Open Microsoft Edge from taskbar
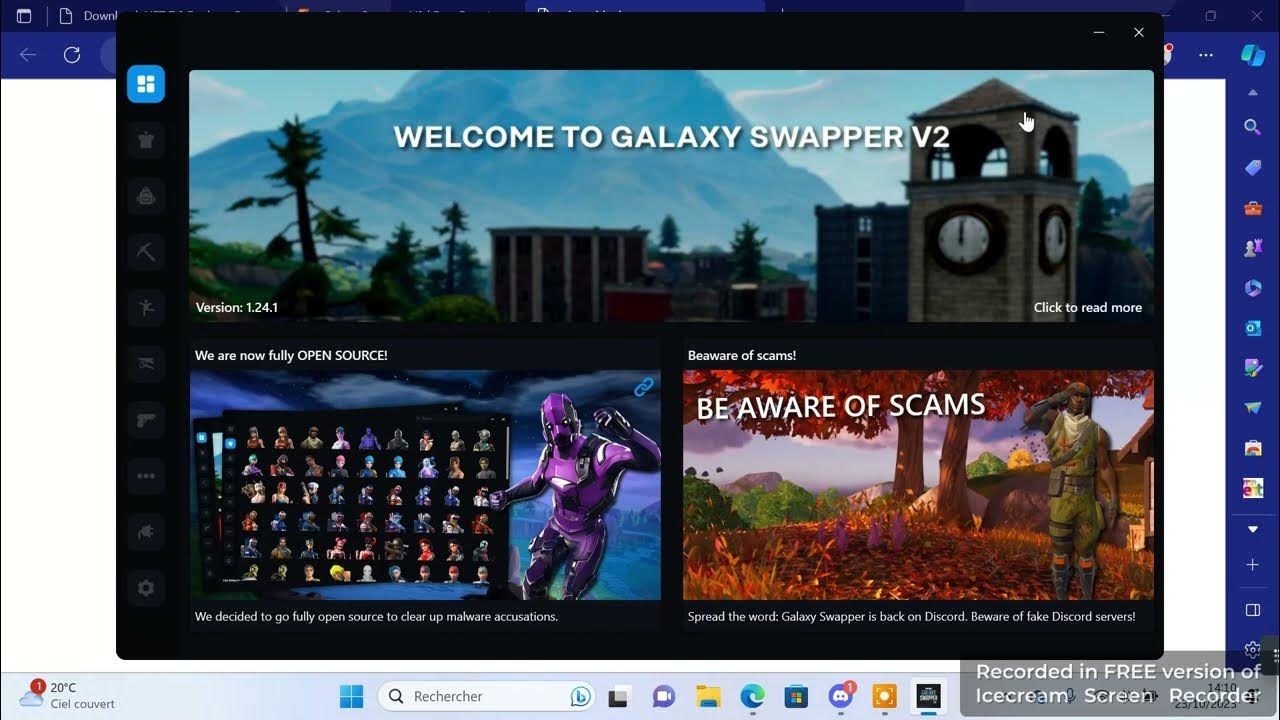The width and height of the screenshot is (1280, 720). (x=752, y=696)
